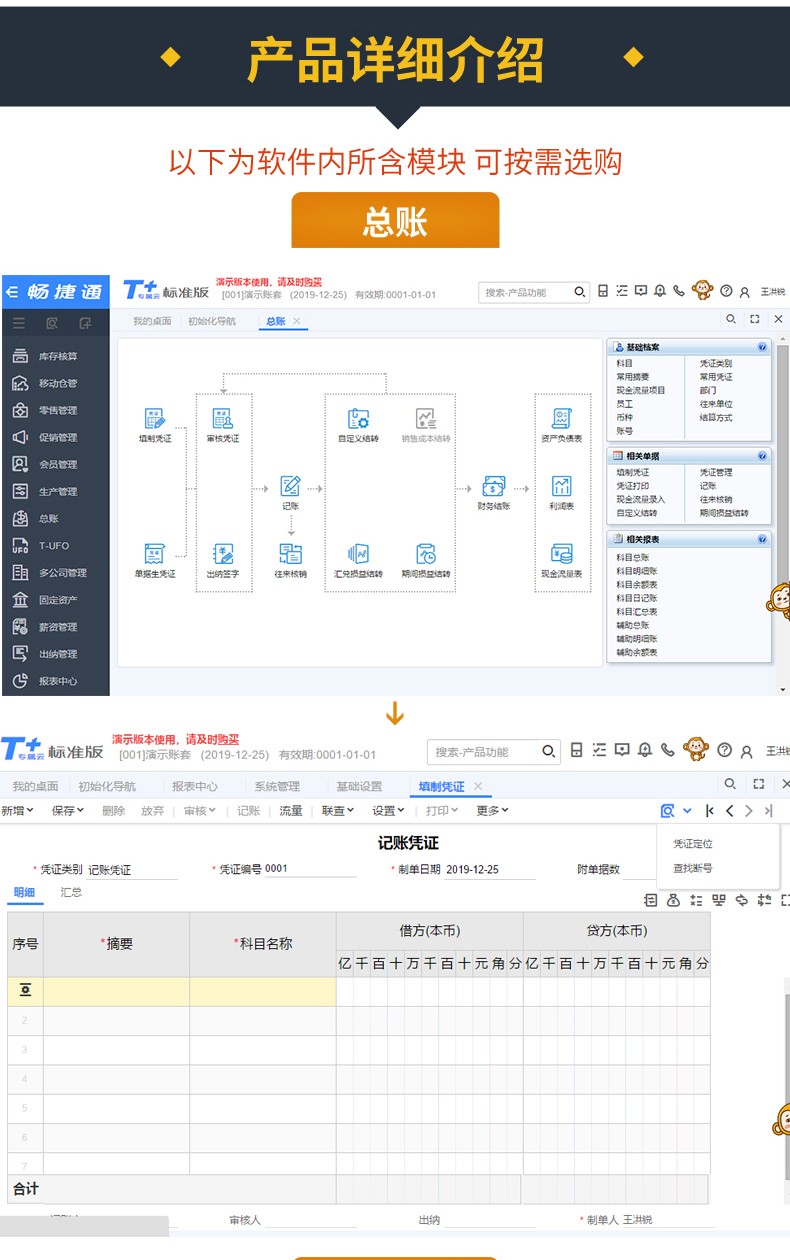This screenshot has height=1260, width=790.
Task: Launch 自定义结转 flow icon
Action: (x=358, y=418)
